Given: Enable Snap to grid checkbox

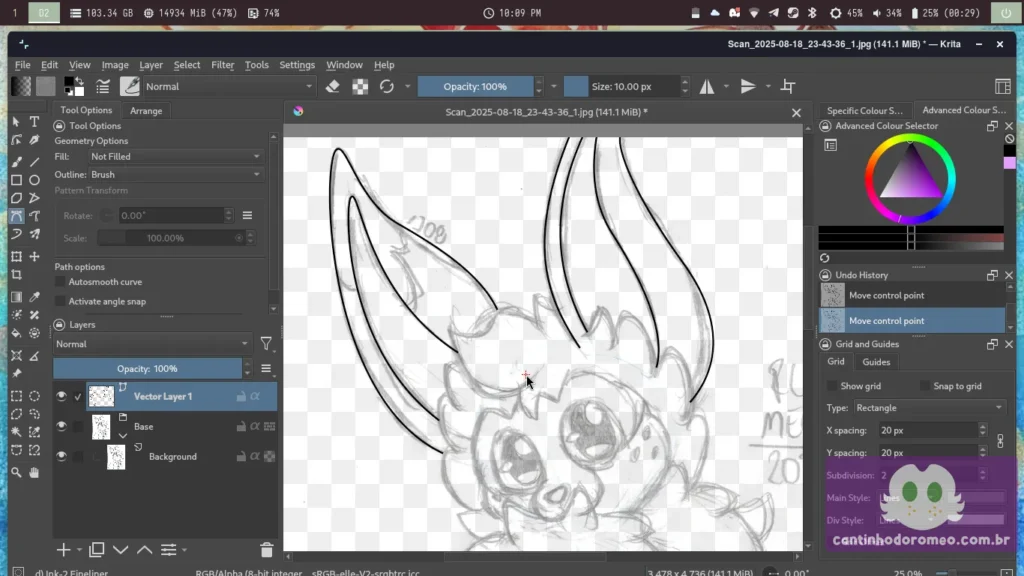Looking at the screenshot, I should (925, 386).
